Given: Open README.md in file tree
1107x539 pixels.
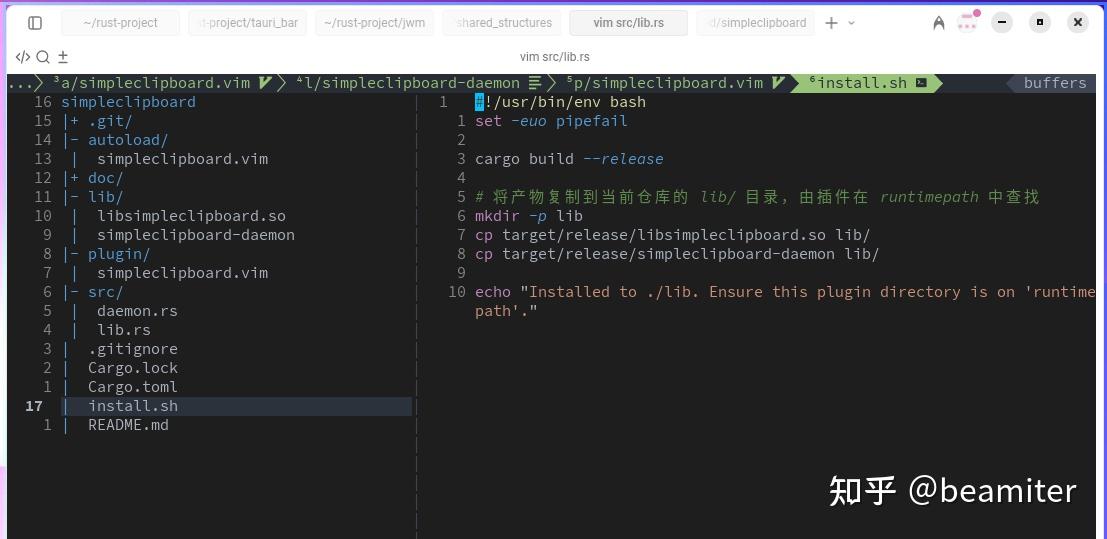Looking at the screenshot, I should 128,425.
